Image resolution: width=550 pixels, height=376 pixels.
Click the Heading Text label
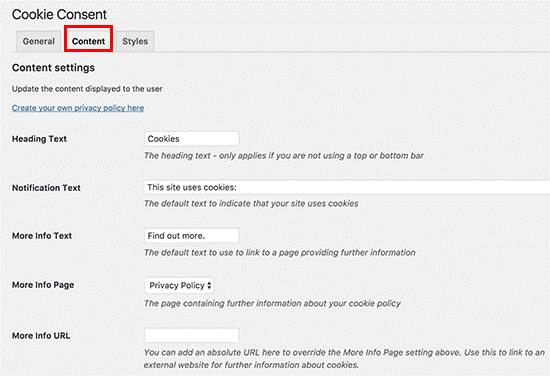click(39, 139)
